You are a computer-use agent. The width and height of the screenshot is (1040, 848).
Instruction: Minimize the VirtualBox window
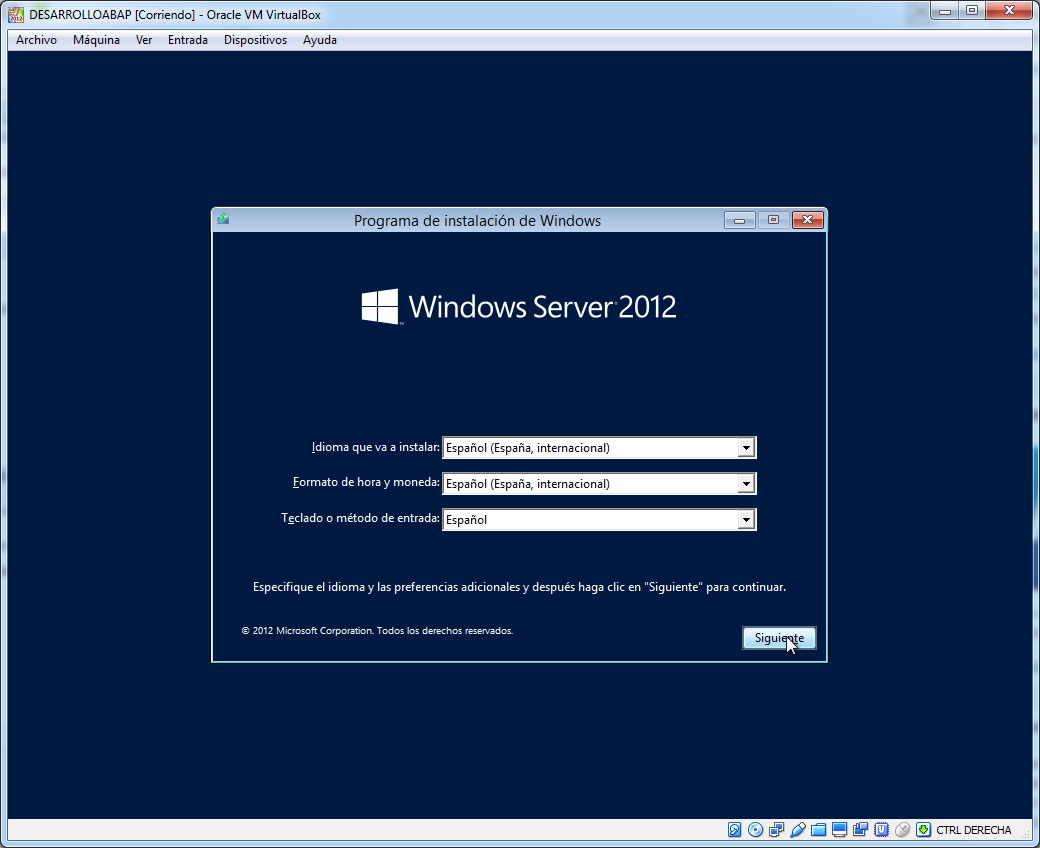(x=945, y=11)
